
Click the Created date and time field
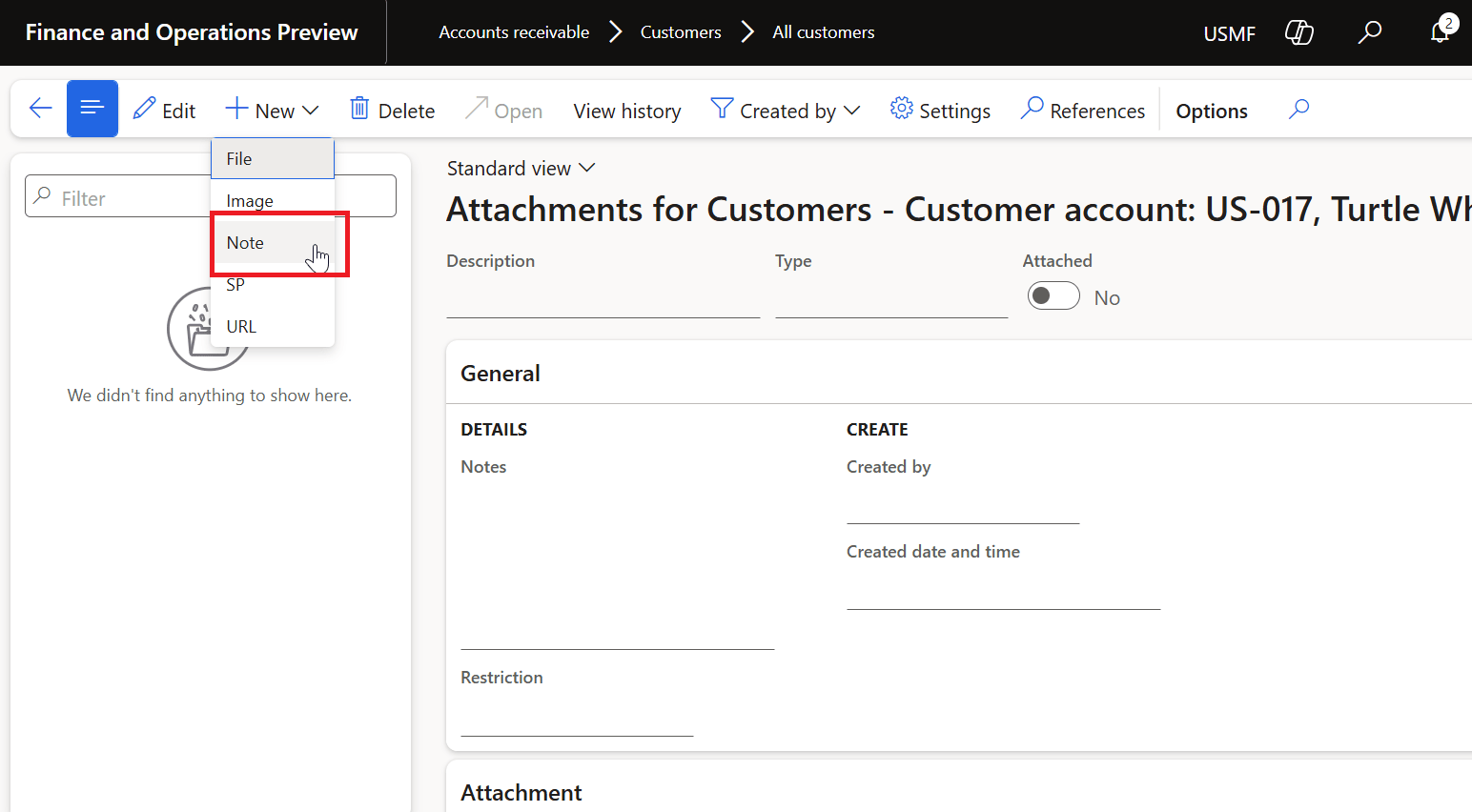pyautogui.click(x=1003, y=590)
